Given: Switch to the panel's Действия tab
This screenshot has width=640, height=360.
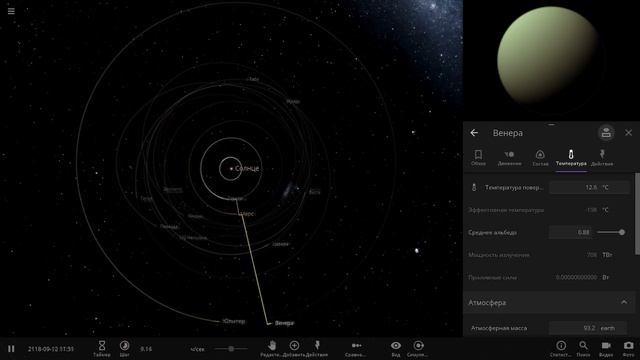Looking at the screenshot, I should tap(602, 158).
